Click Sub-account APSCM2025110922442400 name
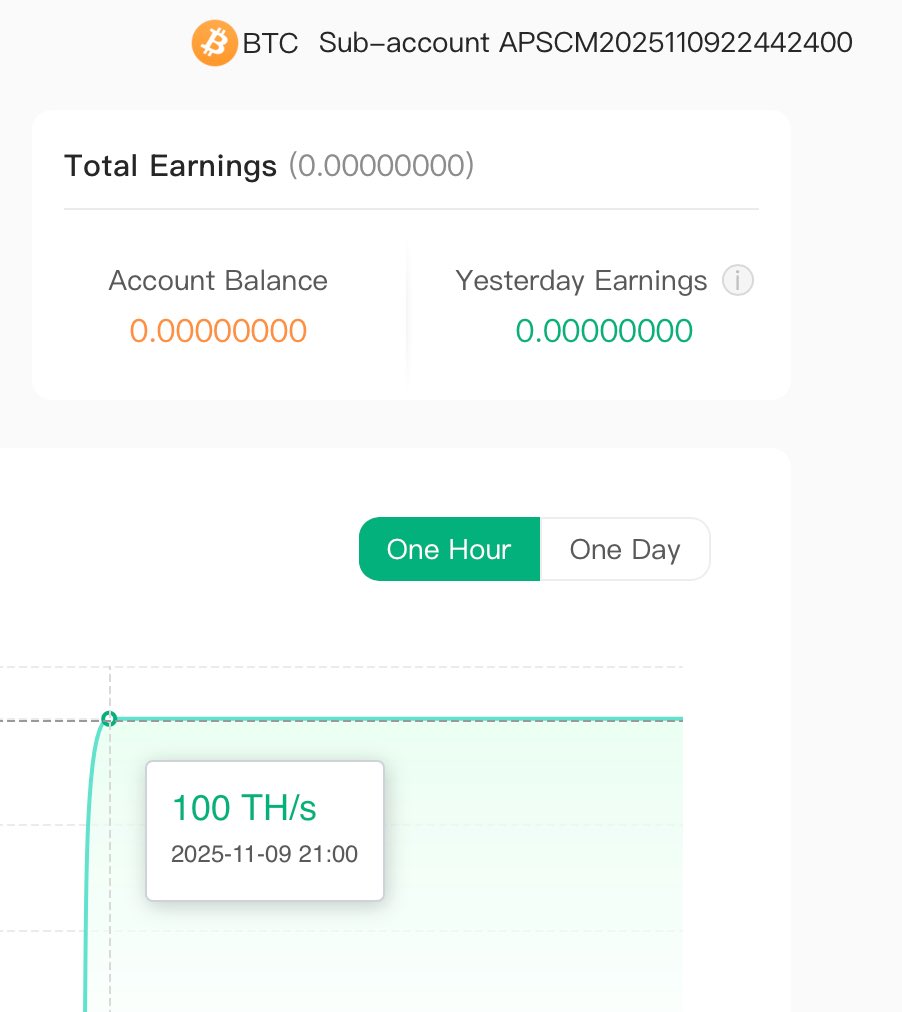The width and height of the screenshot is (902, 1012). (x=585, y=43)
